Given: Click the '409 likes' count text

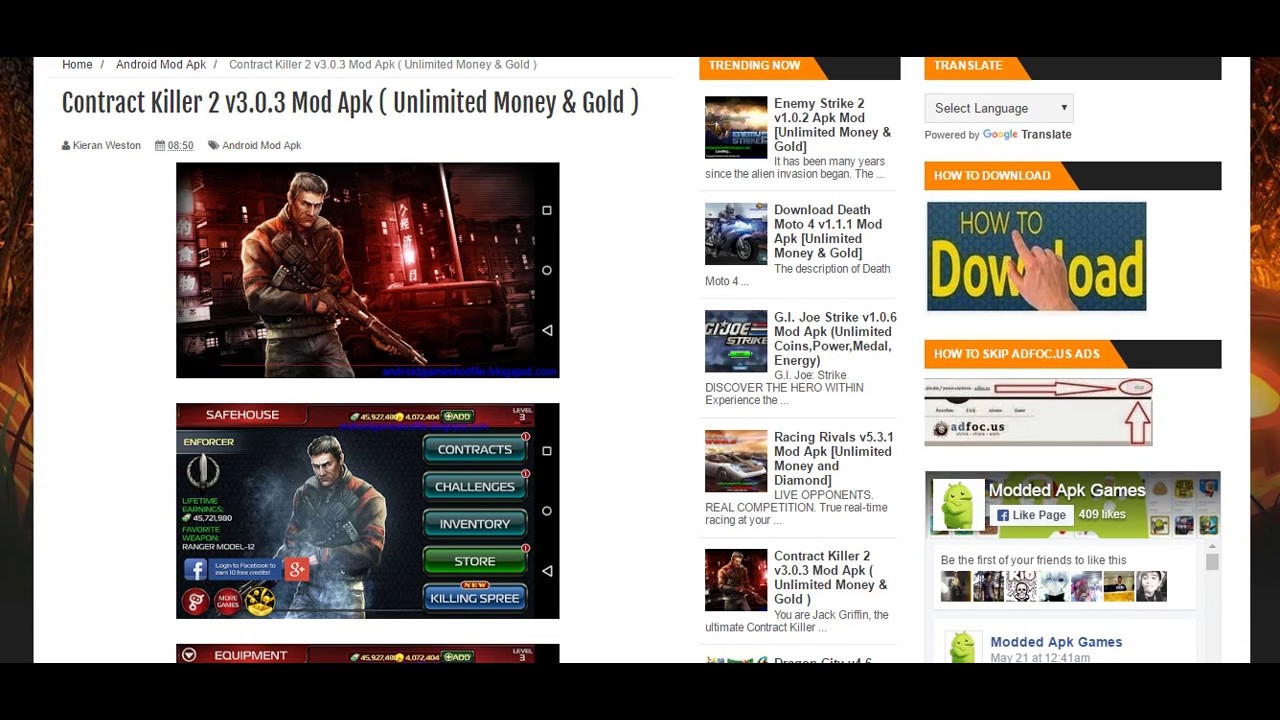Looking at the screenshot, I should [x=1102, y=514].
